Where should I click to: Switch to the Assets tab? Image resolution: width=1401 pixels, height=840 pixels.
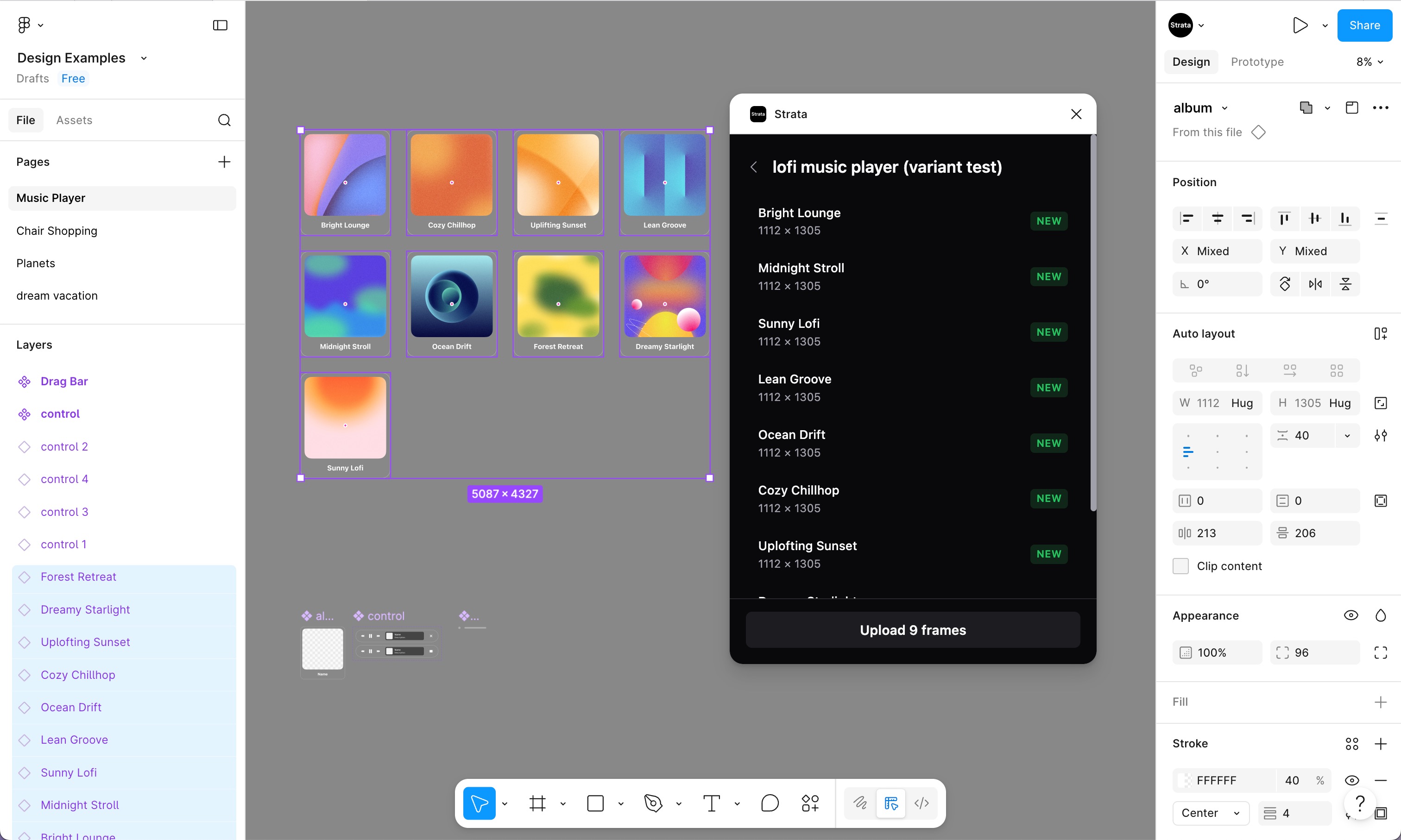[x=74, y=120]
